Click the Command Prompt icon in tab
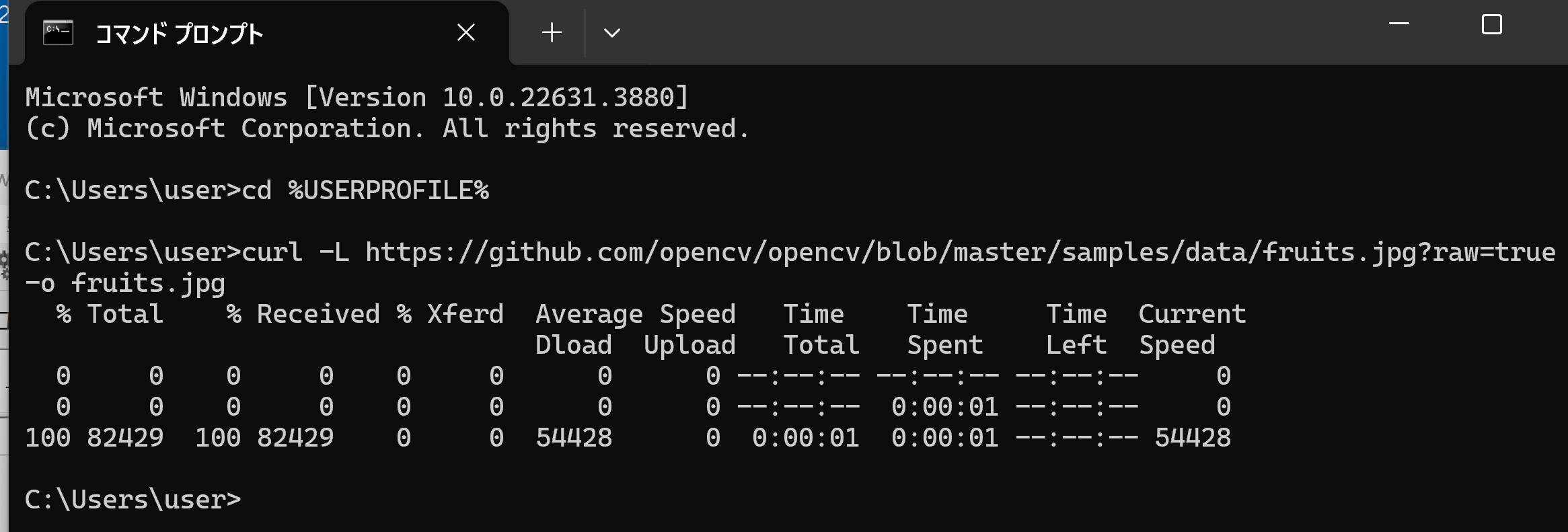Screen dimensions: 1568x532 tap(58, 32)
